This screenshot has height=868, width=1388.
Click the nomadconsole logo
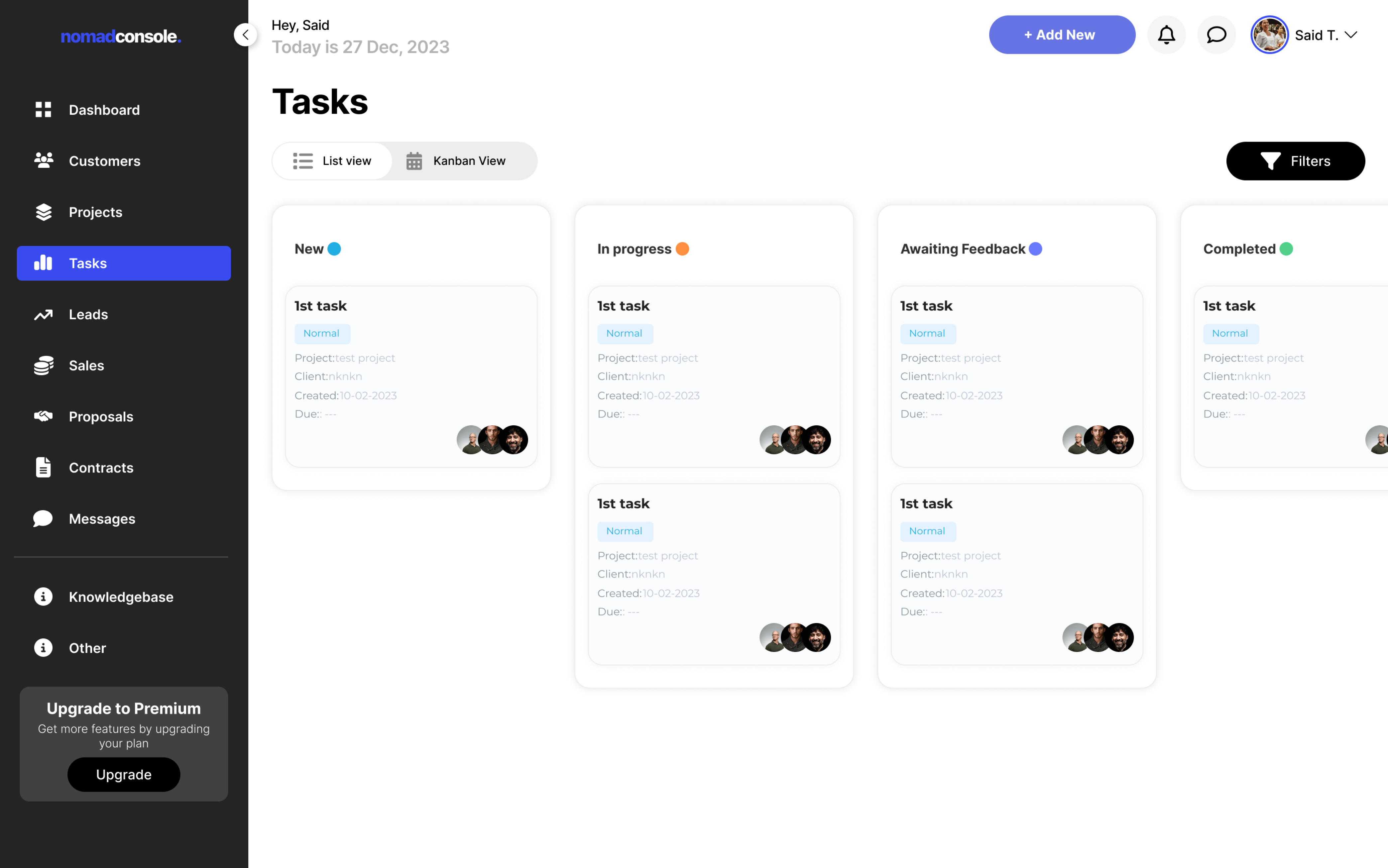pos(121,36)
